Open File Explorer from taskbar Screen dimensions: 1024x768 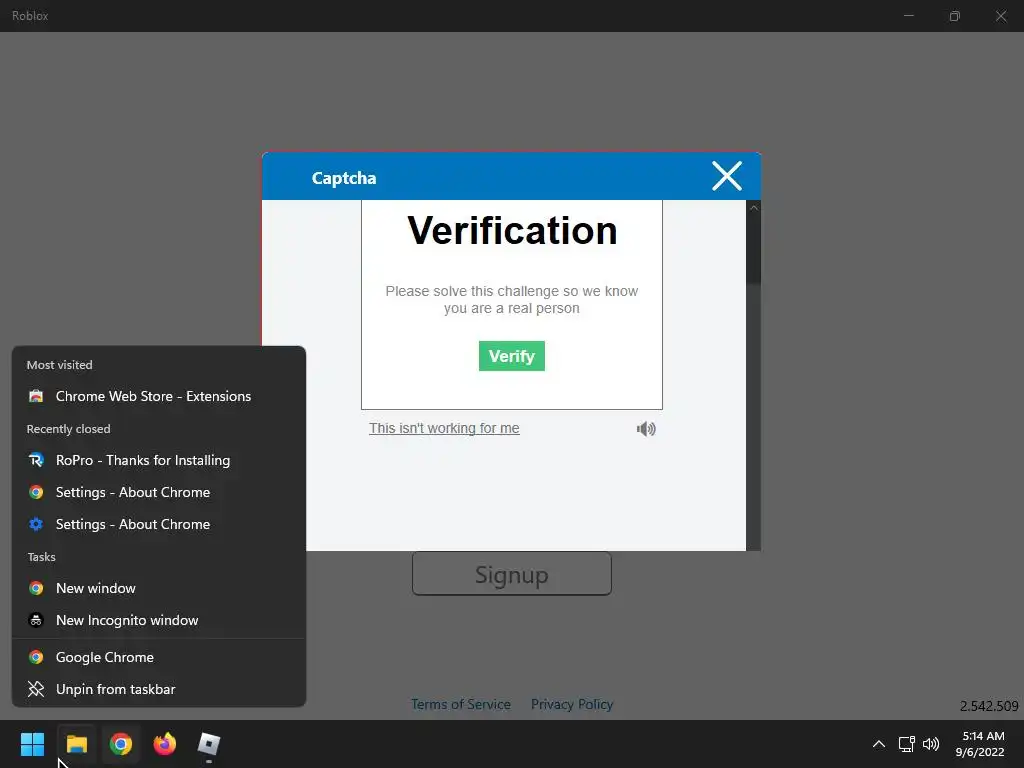pos(76,744)
